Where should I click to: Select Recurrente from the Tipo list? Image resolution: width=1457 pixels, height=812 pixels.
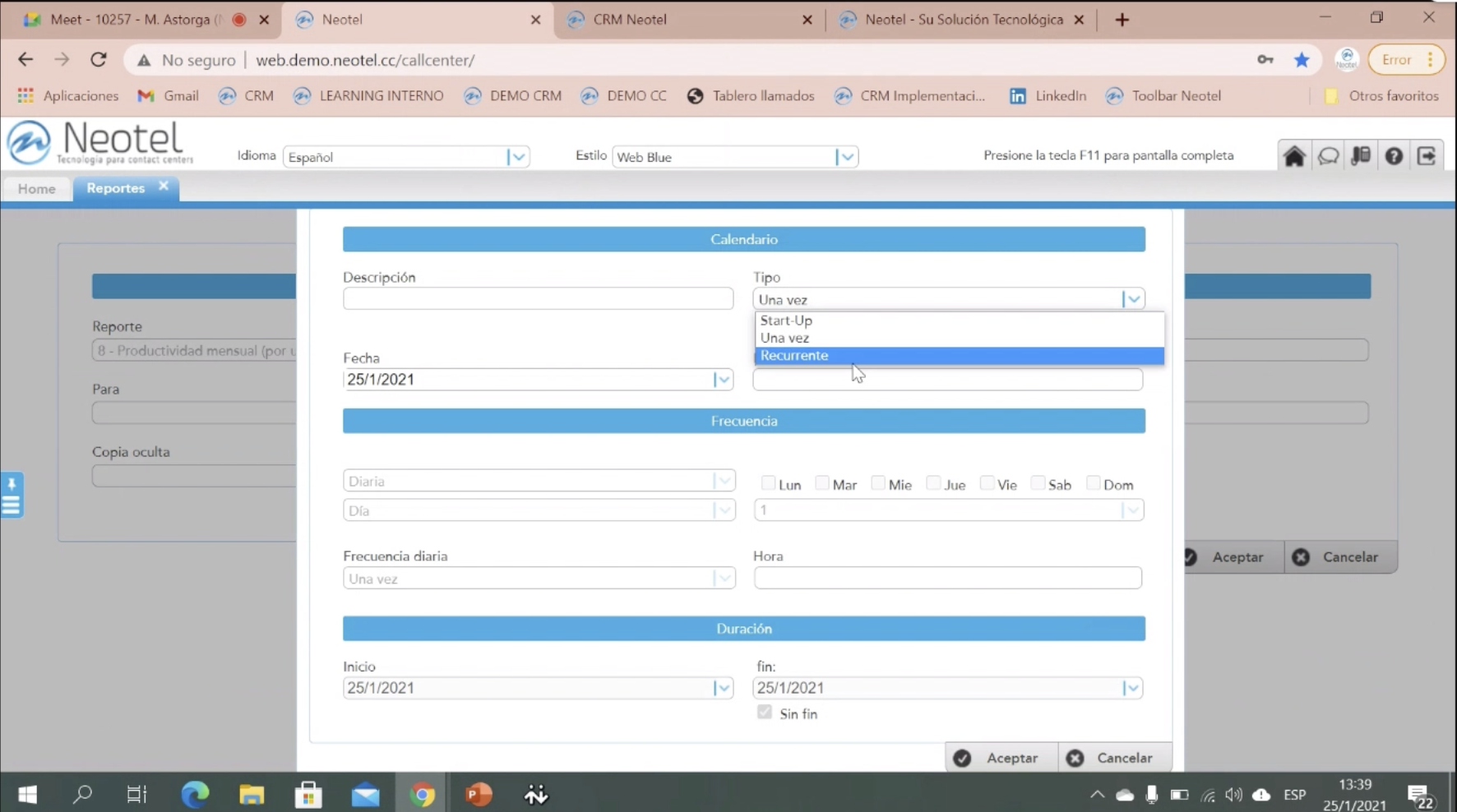[x=794, y=356]
